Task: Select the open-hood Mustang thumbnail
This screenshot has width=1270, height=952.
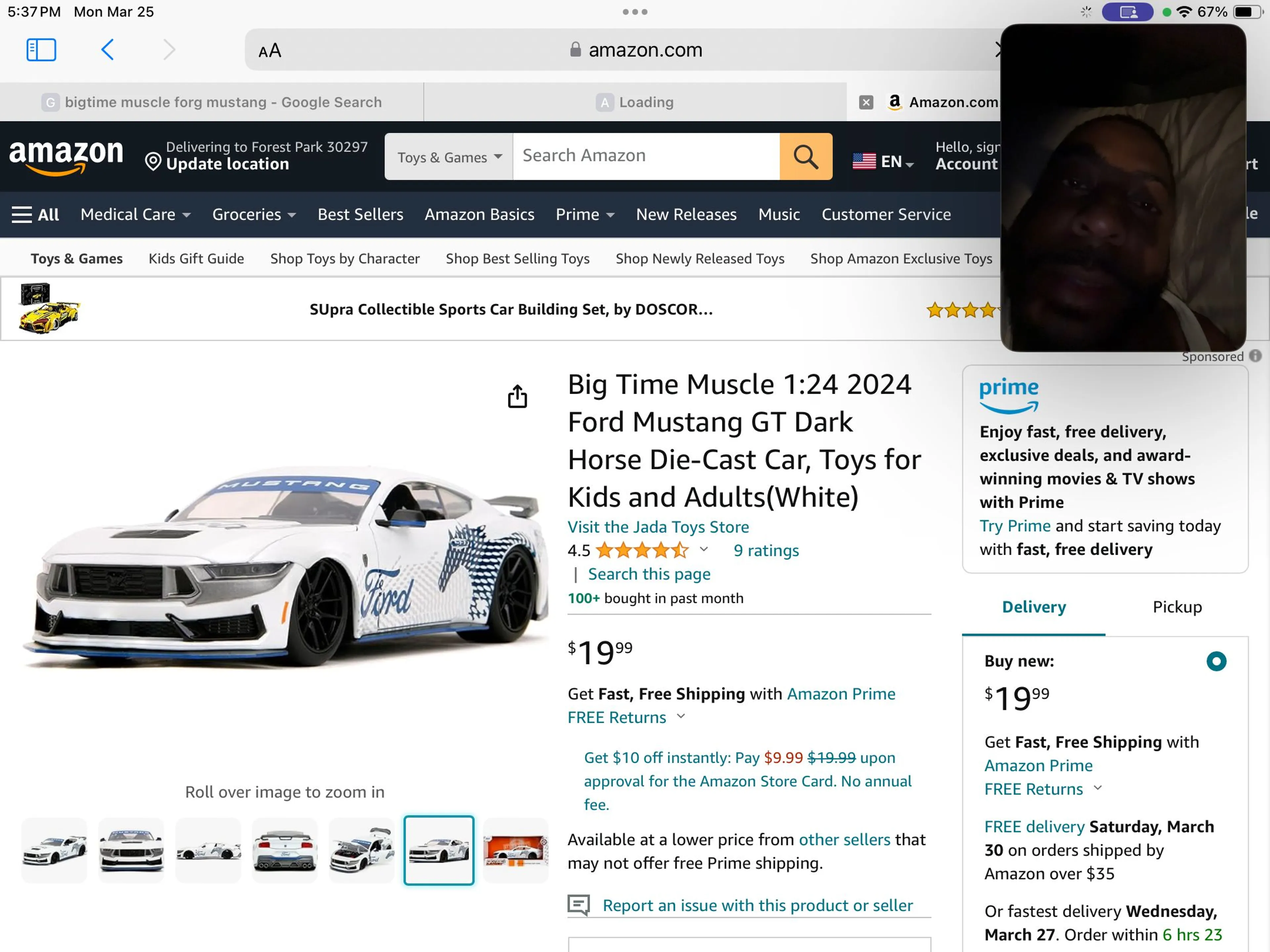Action: coord(362,851)
